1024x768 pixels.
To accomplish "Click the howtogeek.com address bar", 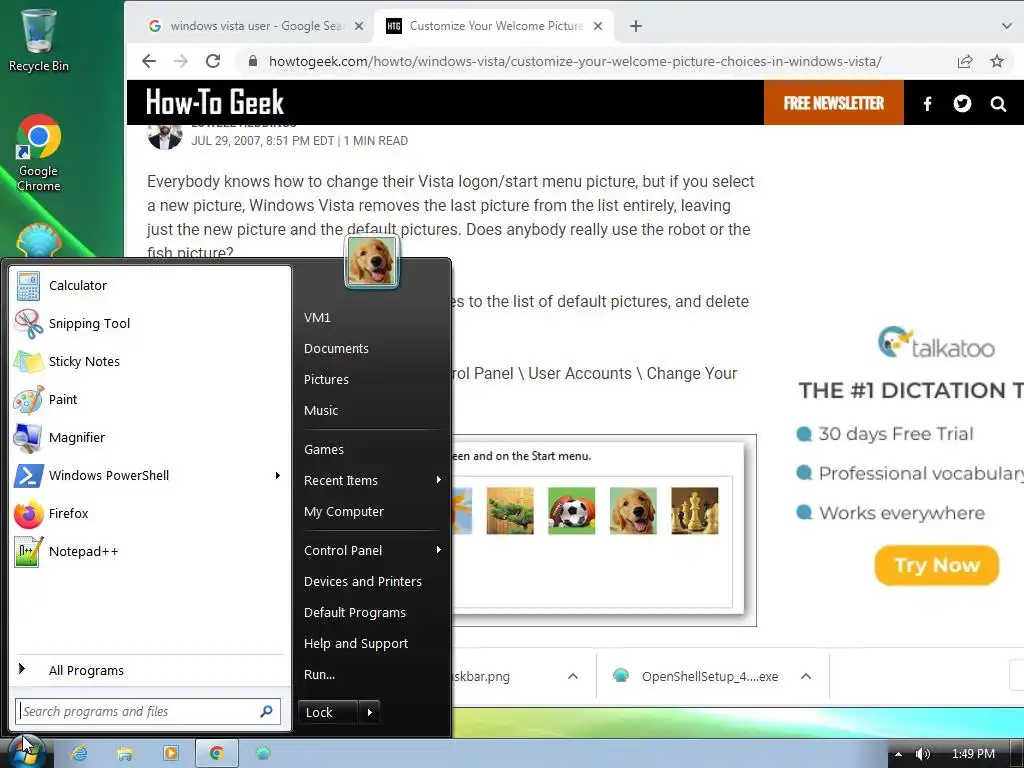I will coord(575,61).
